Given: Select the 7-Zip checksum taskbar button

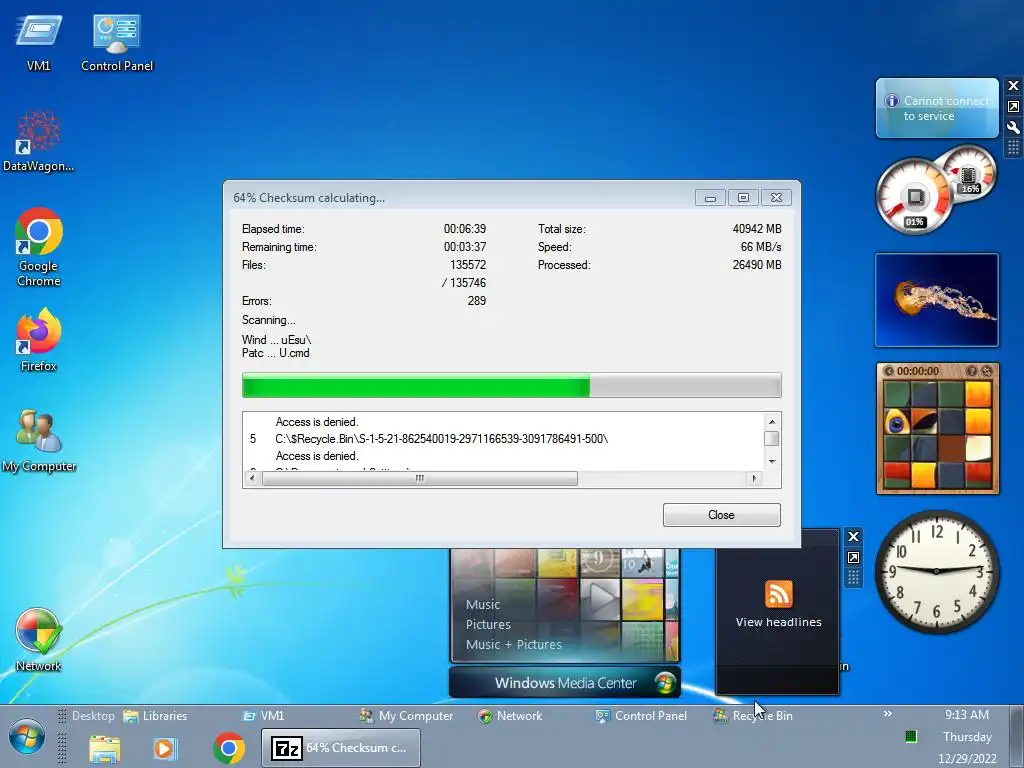Looking at the screenshot, I should tap(341, 748).
